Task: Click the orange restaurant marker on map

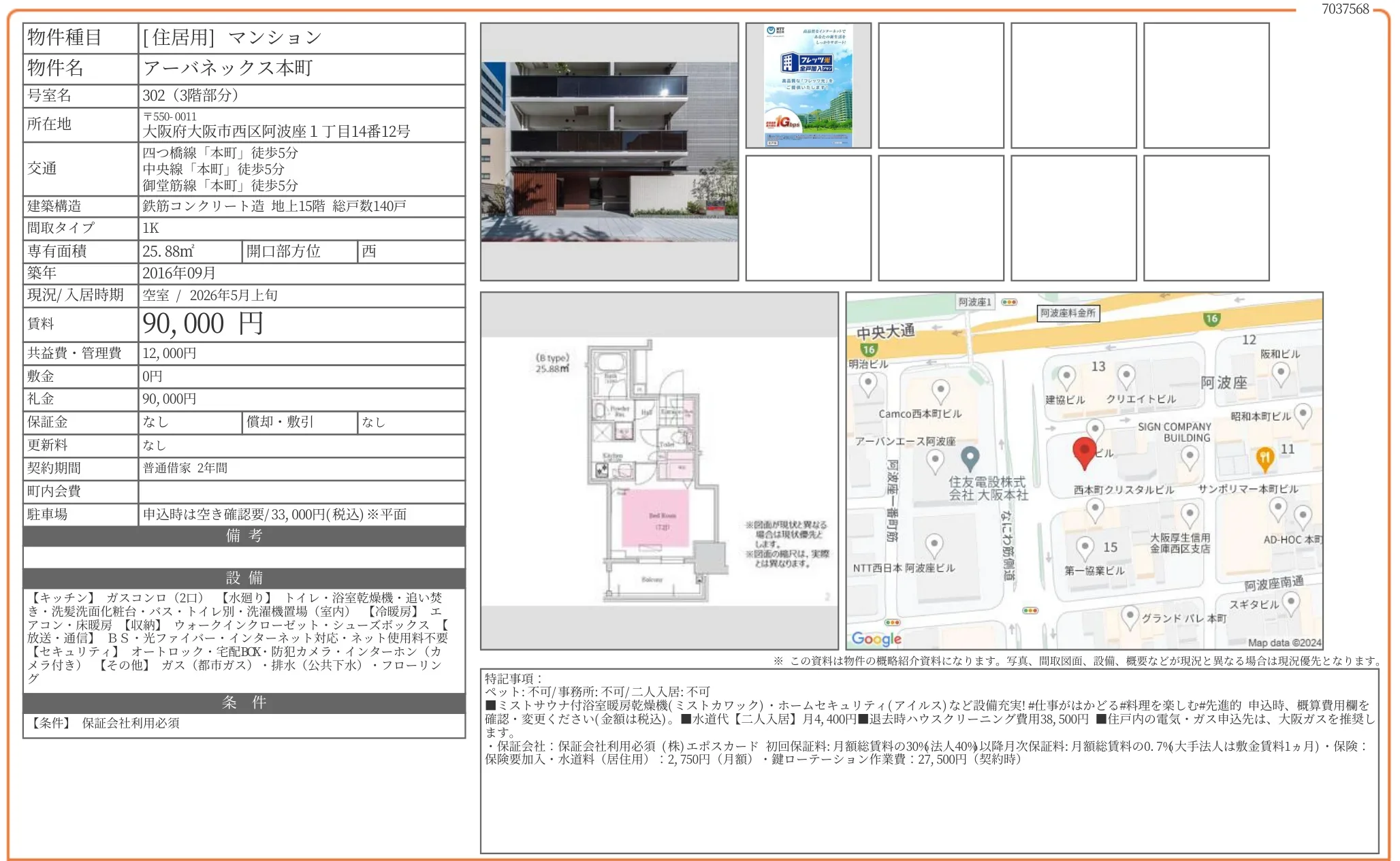Action: click(x=1264, y=457)
